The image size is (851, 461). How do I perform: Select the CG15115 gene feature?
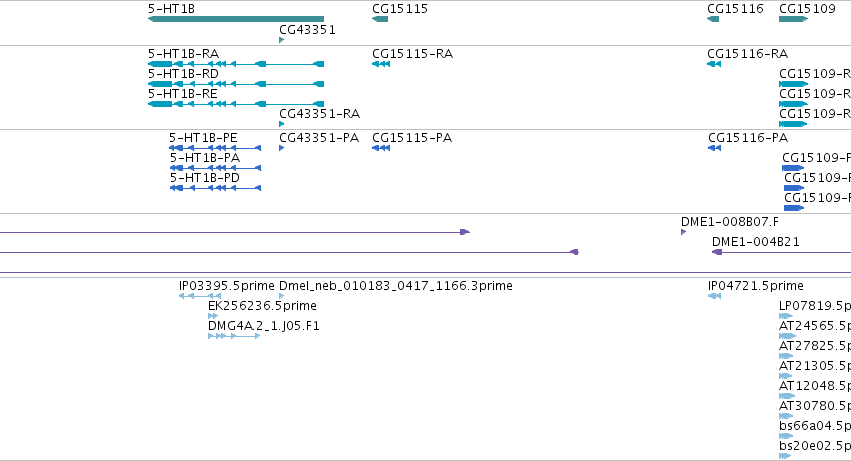click(380, 19)
